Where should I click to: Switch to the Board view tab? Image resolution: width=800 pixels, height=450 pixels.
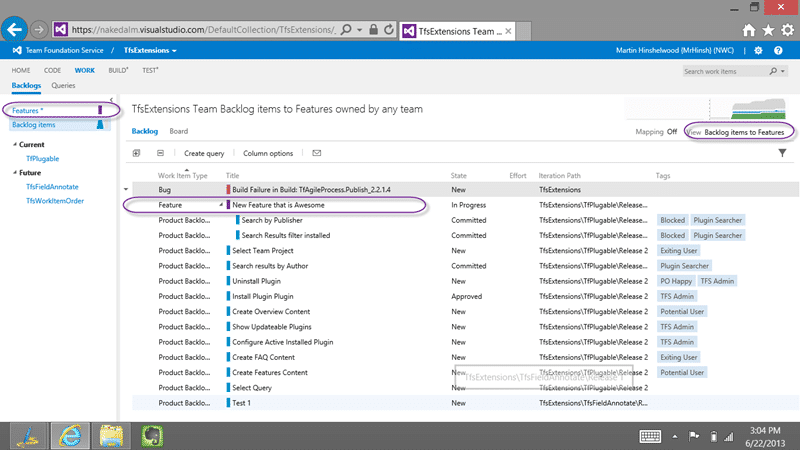[x=179, y=131]
